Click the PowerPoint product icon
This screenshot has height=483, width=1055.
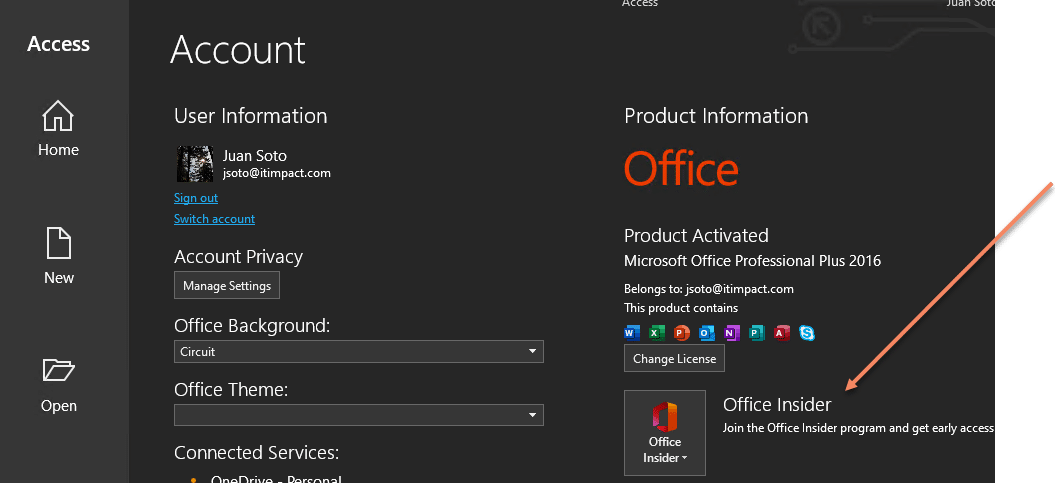click(682, 332)
